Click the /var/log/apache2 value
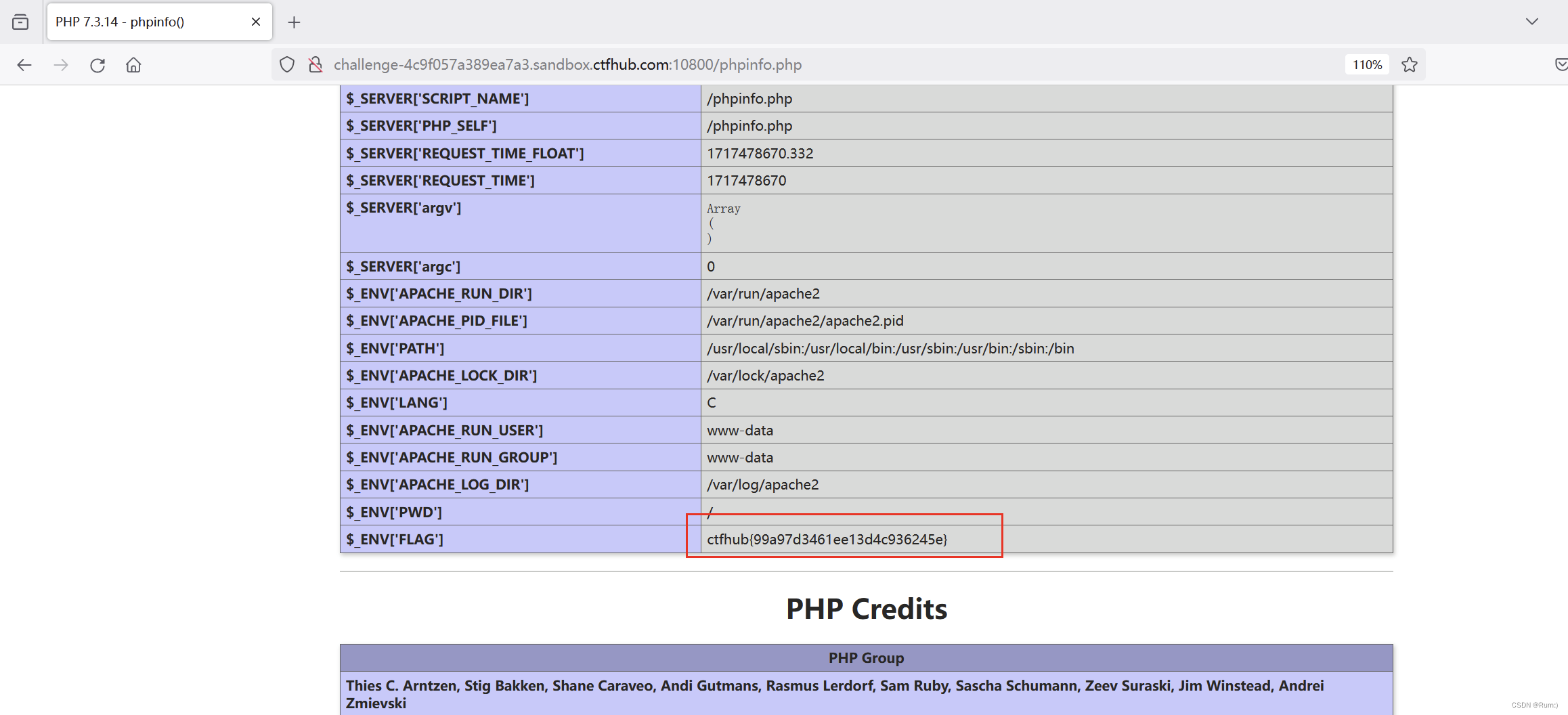This screenshot has height=715, width=1568. point(762,485)
